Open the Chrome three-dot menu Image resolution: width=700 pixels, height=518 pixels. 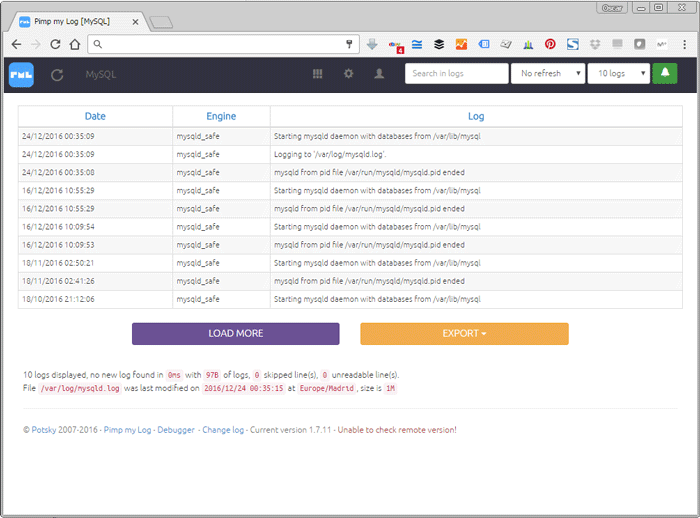(684, 44)
